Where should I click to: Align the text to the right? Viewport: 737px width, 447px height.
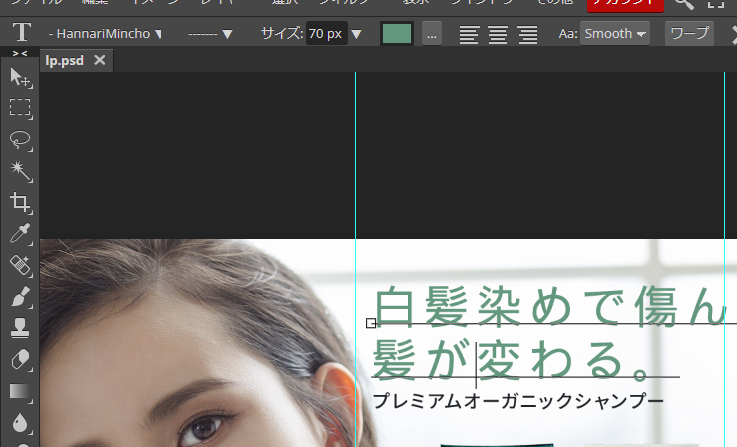point(527,34)
